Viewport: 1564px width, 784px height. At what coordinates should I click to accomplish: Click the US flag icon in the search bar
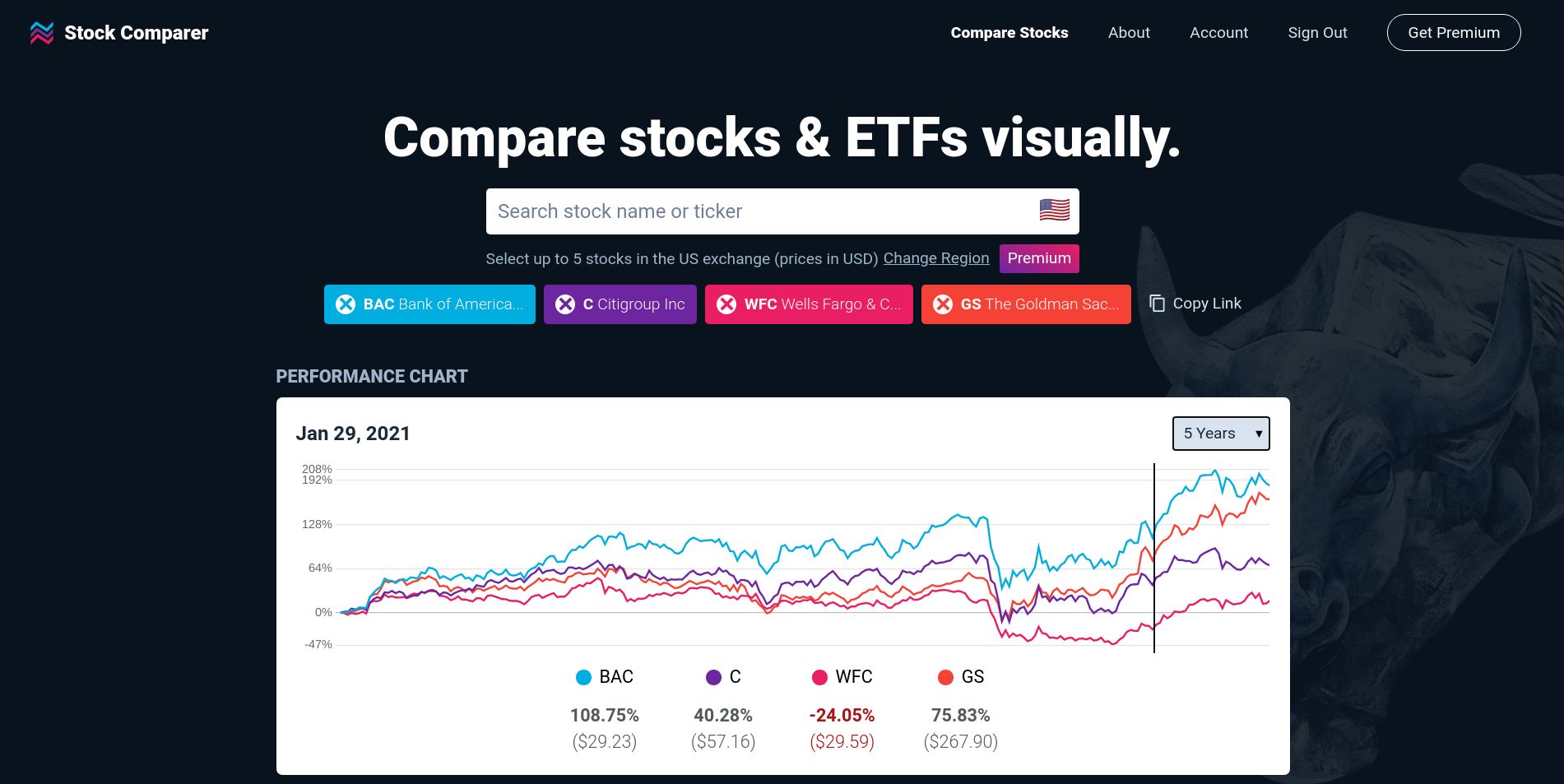coord(1054,211)
